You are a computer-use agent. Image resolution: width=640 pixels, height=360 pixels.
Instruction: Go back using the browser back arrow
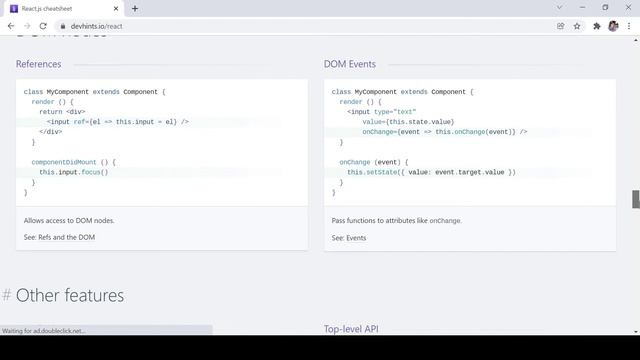[x=11, y=26]
